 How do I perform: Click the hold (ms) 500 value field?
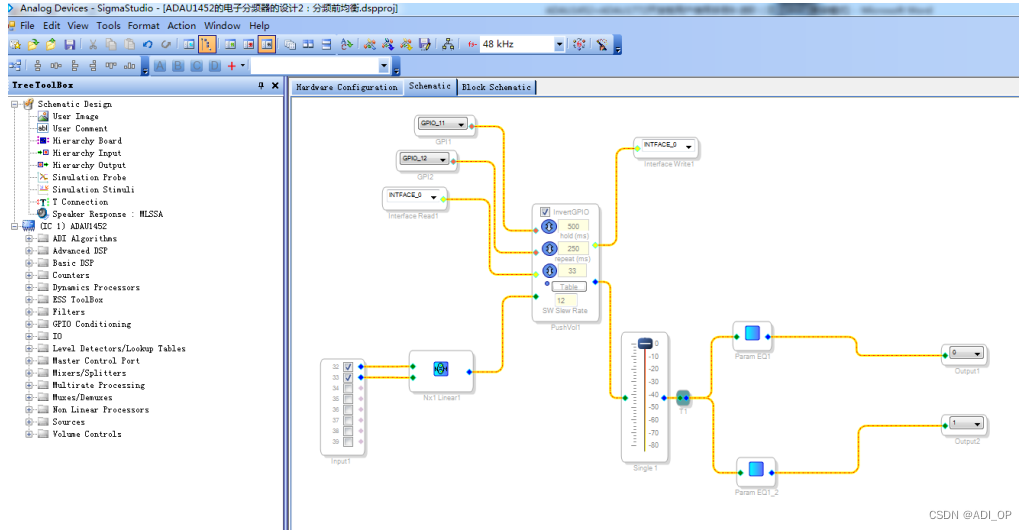pyautogui.click(x=573, y=227)
